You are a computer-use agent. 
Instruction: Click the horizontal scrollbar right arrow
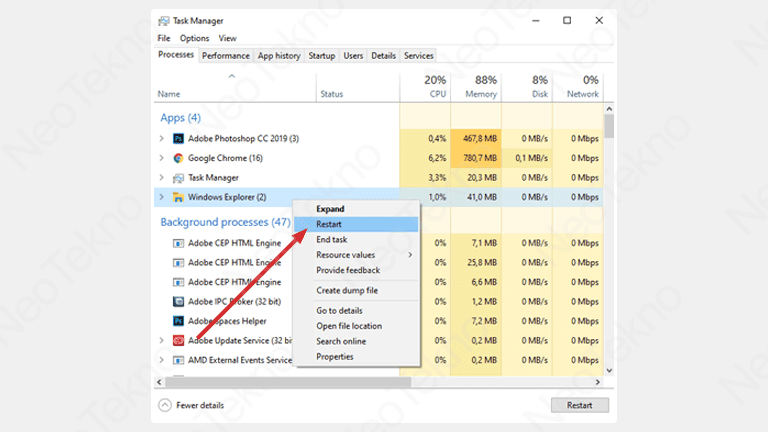(598, 382)
